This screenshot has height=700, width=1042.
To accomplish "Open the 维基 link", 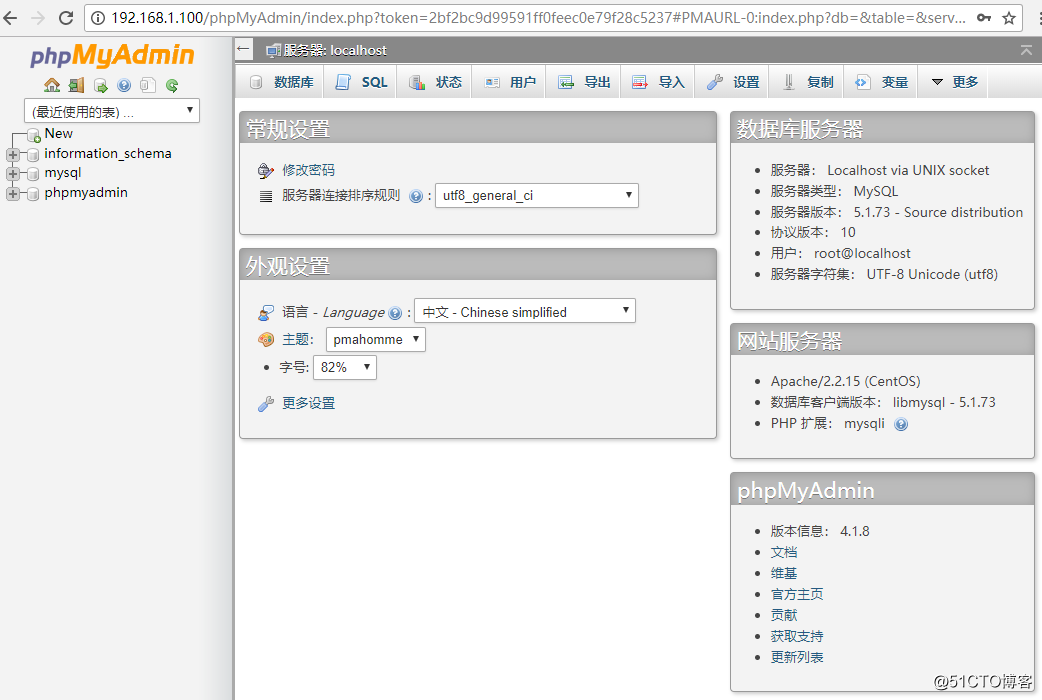I will (784, 574).
